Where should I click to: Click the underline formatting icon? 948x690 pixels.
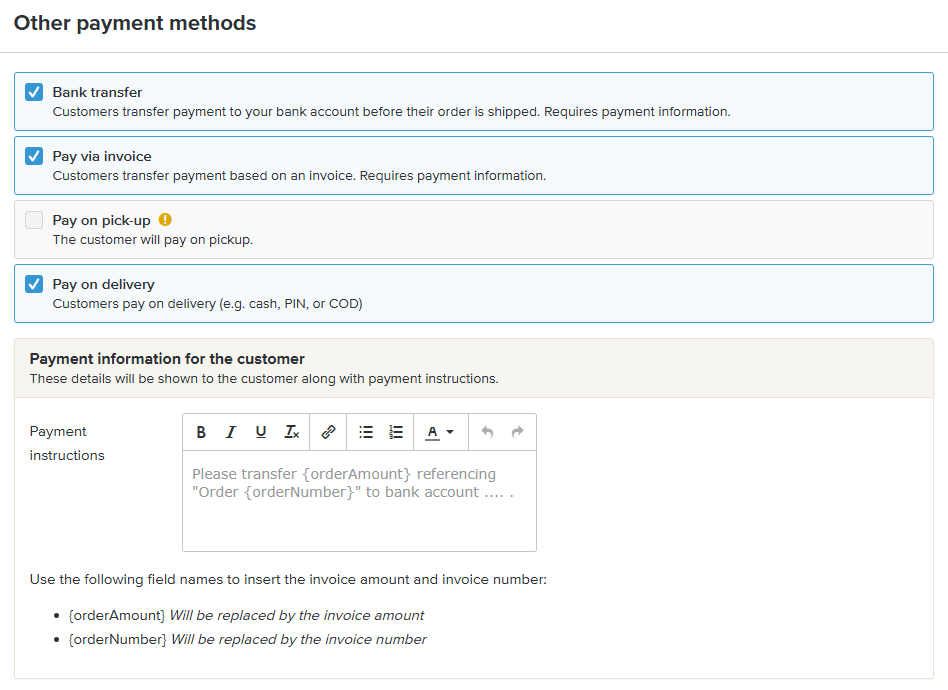[261, 432]
